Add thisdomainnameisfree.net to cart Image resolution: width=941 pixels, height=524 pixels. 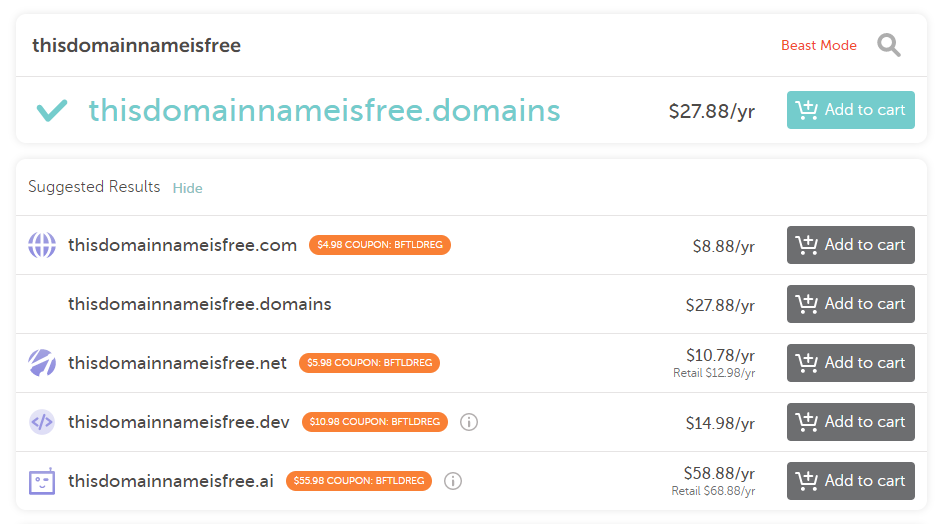tap(850, 363)
